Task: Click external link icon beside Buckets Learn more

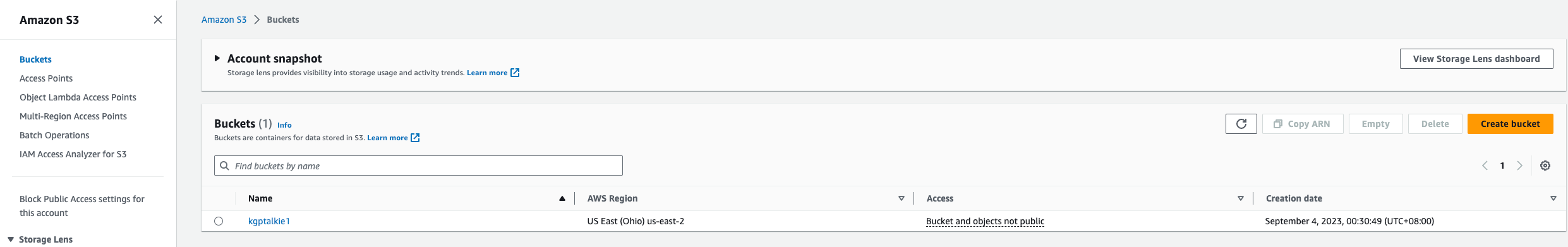Action: click(415, 138)
